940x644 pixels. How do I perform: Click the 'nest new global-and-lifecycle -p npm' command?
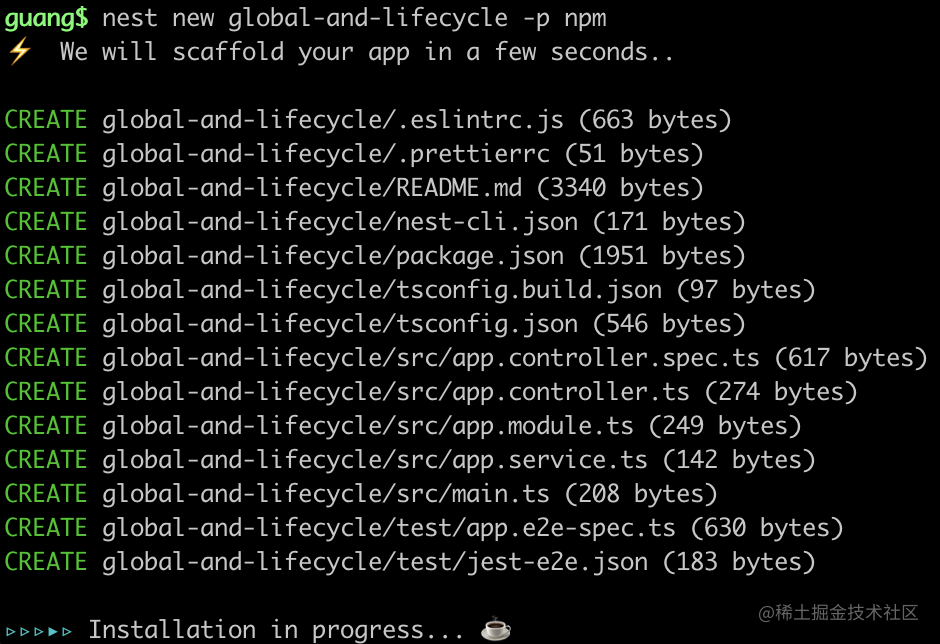(x=354, y=18)
